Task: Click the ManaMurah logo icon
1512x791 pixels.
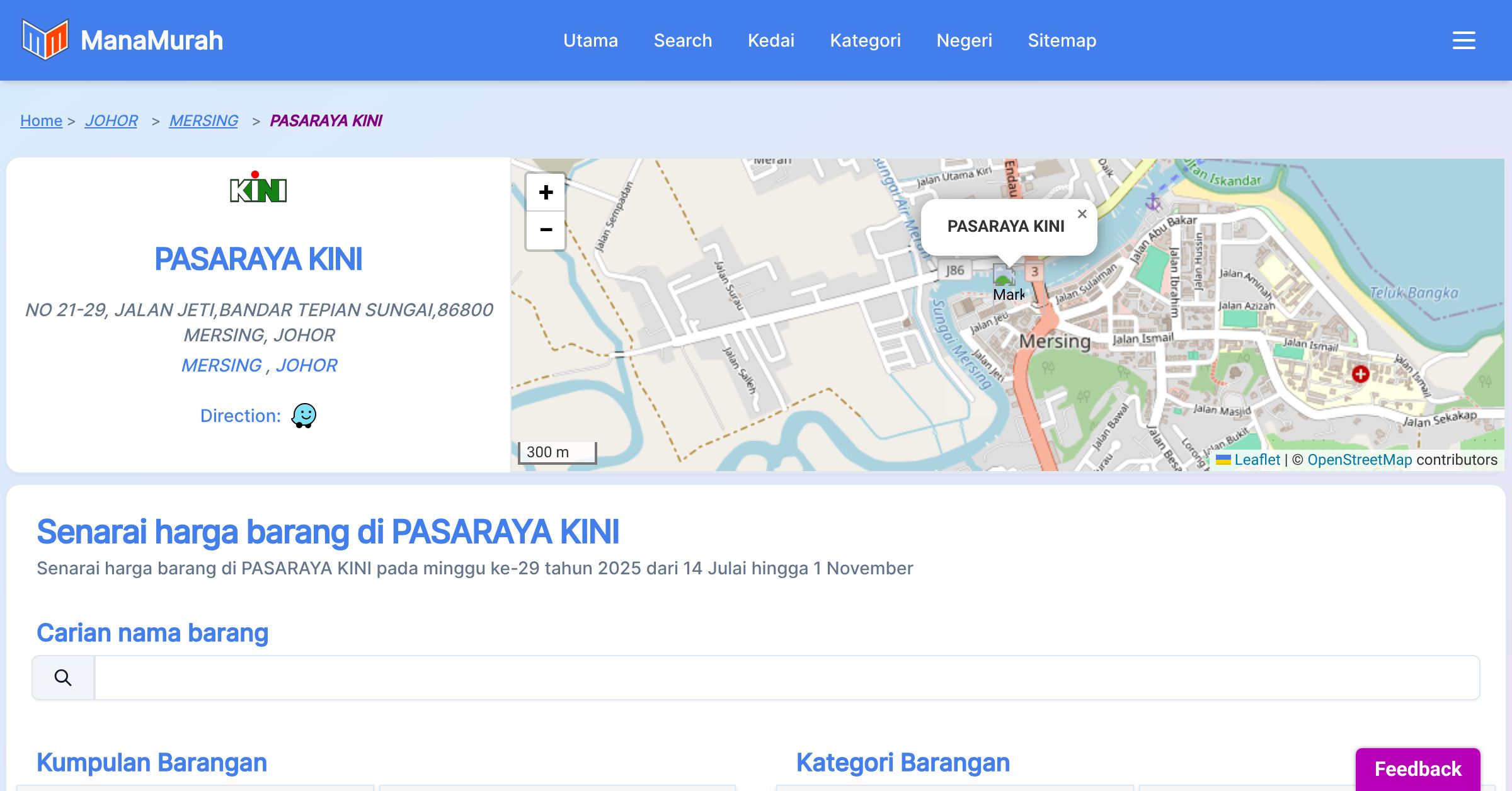Action: [44, 40]
